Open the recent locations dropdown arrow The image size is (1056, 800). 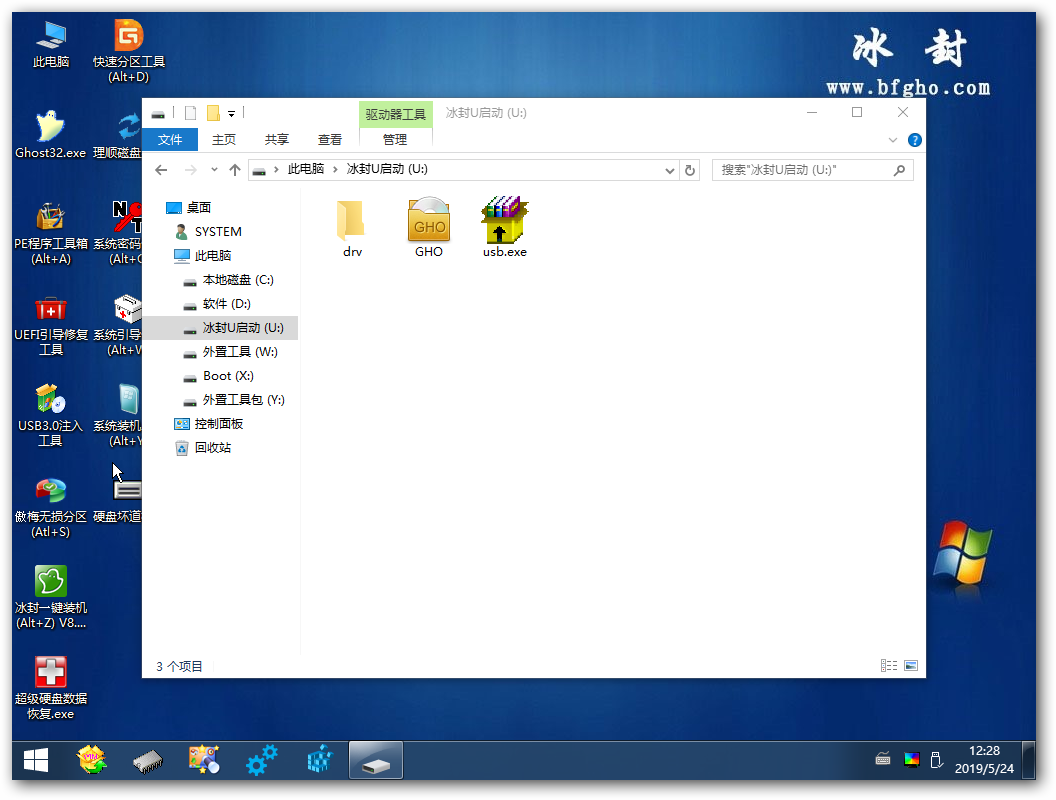pos(214,170)
